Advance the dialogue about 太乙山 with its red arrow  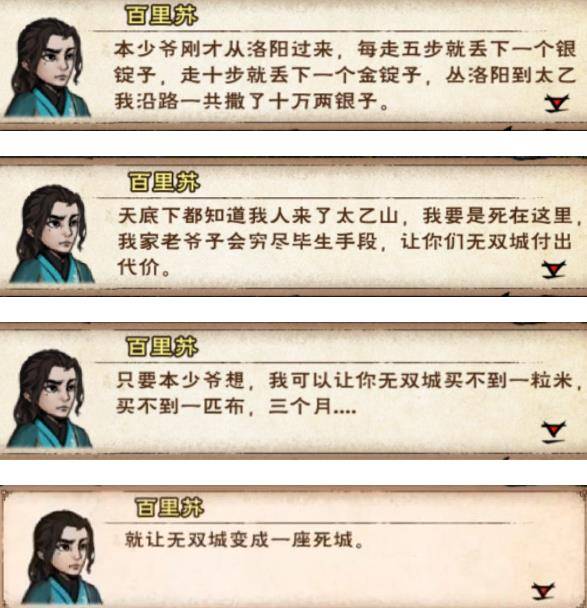click(554, 270)
